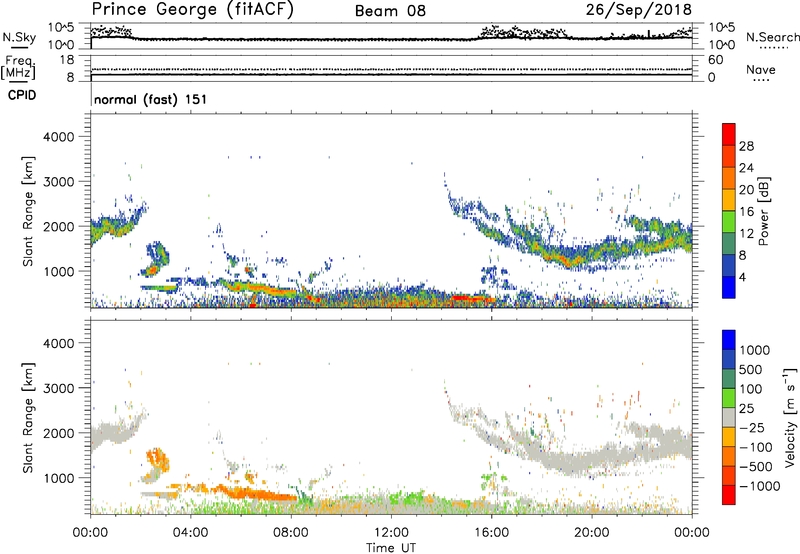Click the '16' label on the power color bar
This screenshot has width=800, height=554.
(746, 211)
